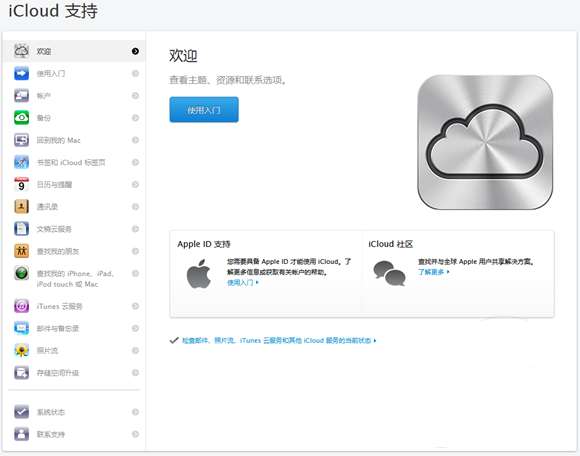The height and width of the screenshot is (456, 580).
Task: Click the large silver iCloud logo image
Action: click(485, 142)
